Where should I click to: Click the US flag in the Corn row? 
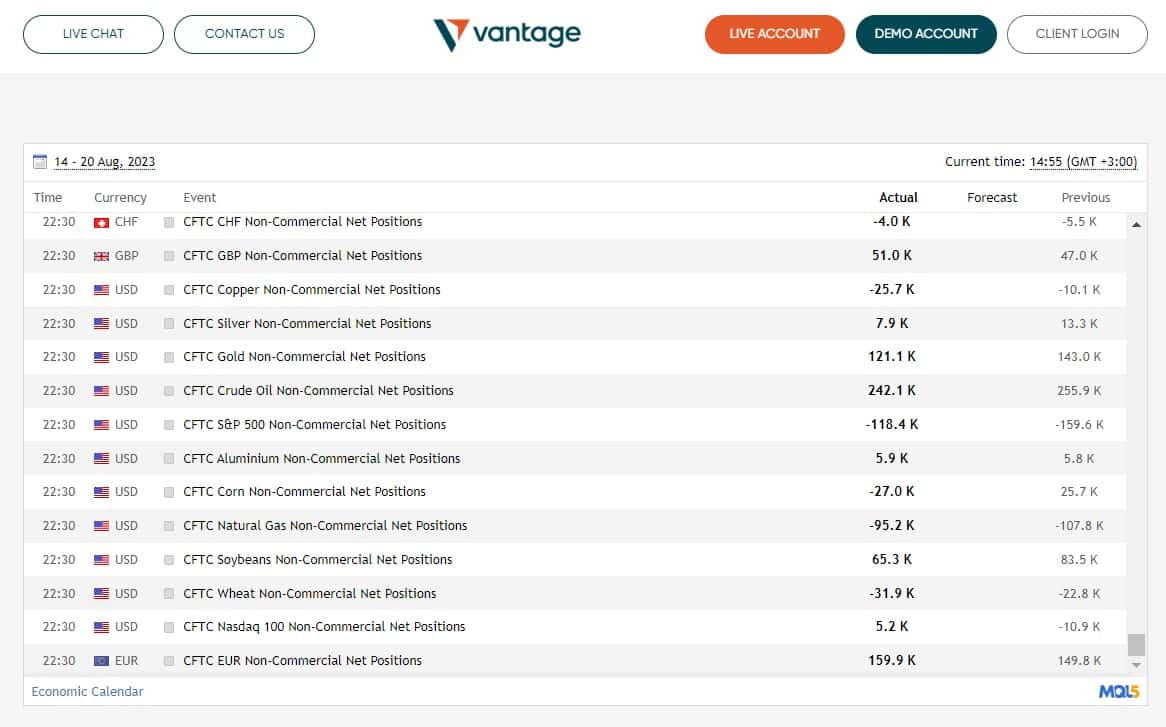coord(101,492)
